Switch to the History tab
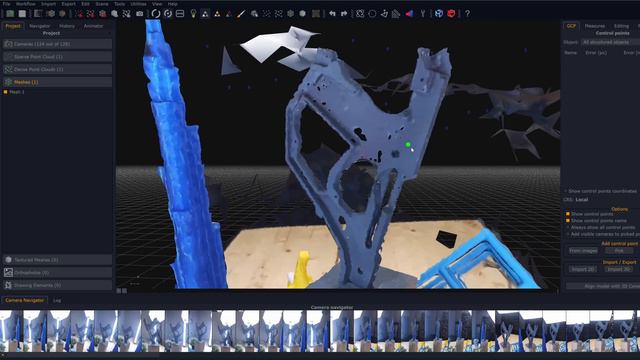Screen dimensions: 640x360 click(x=67, y=26)
